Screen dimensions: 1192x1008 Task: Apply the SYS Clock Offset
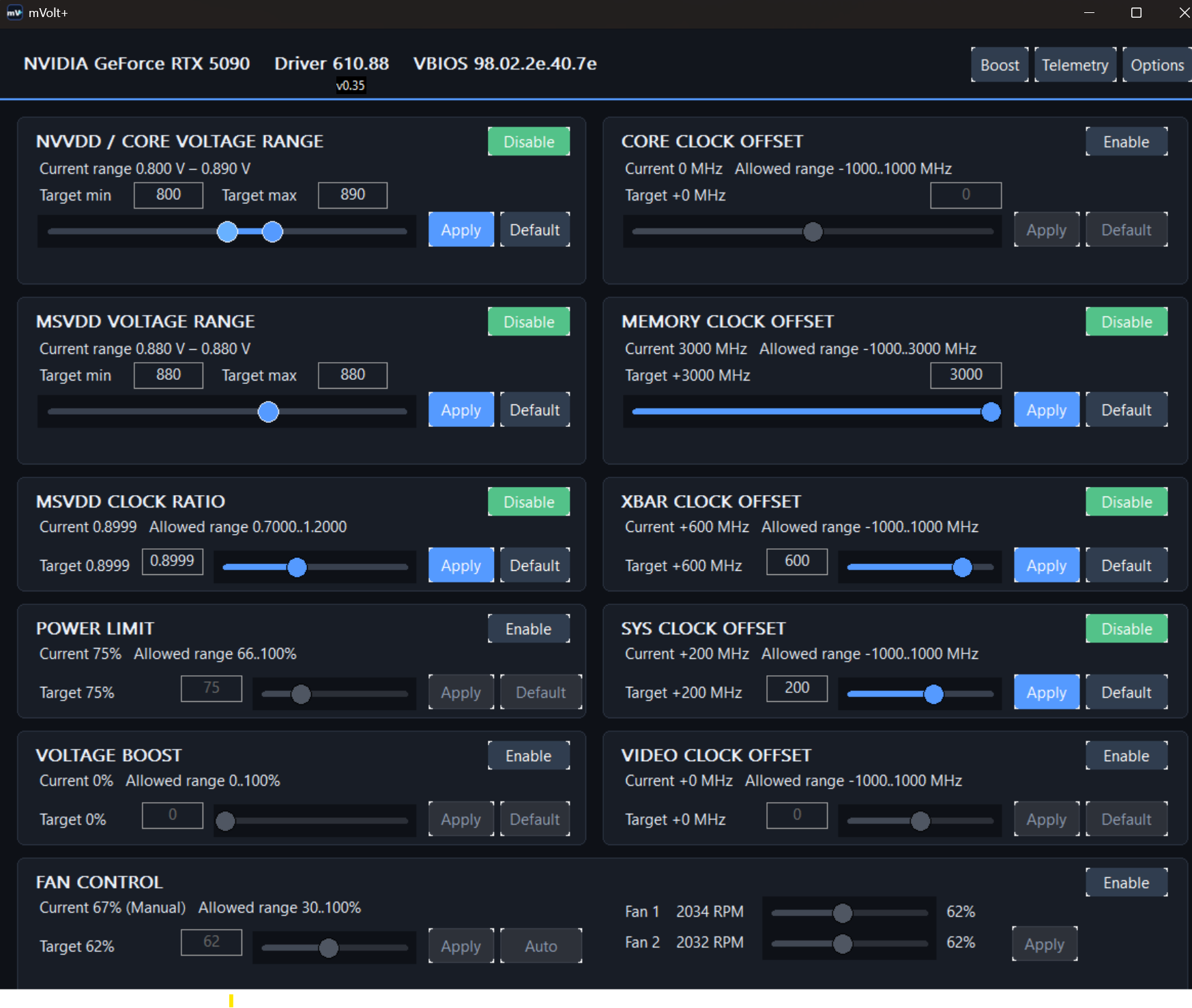tap(1047, 692)
